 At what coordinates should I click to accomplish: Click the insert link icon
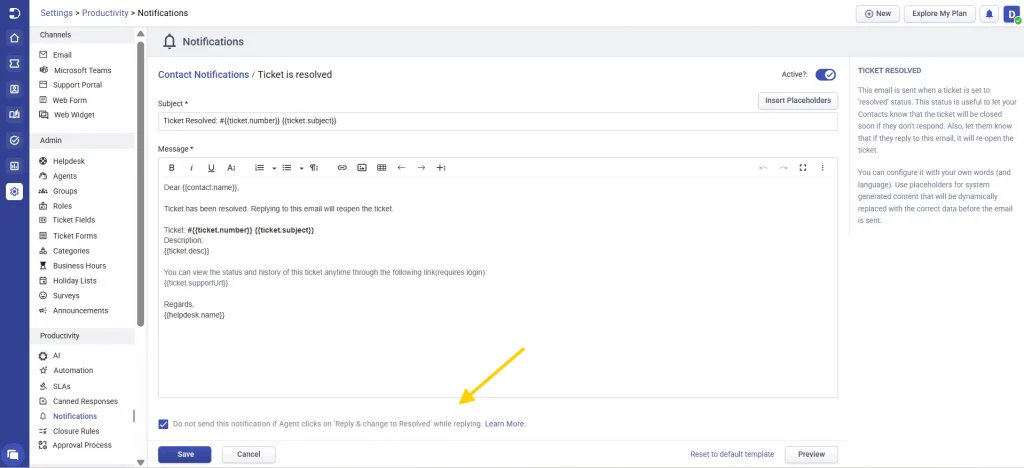341,168
